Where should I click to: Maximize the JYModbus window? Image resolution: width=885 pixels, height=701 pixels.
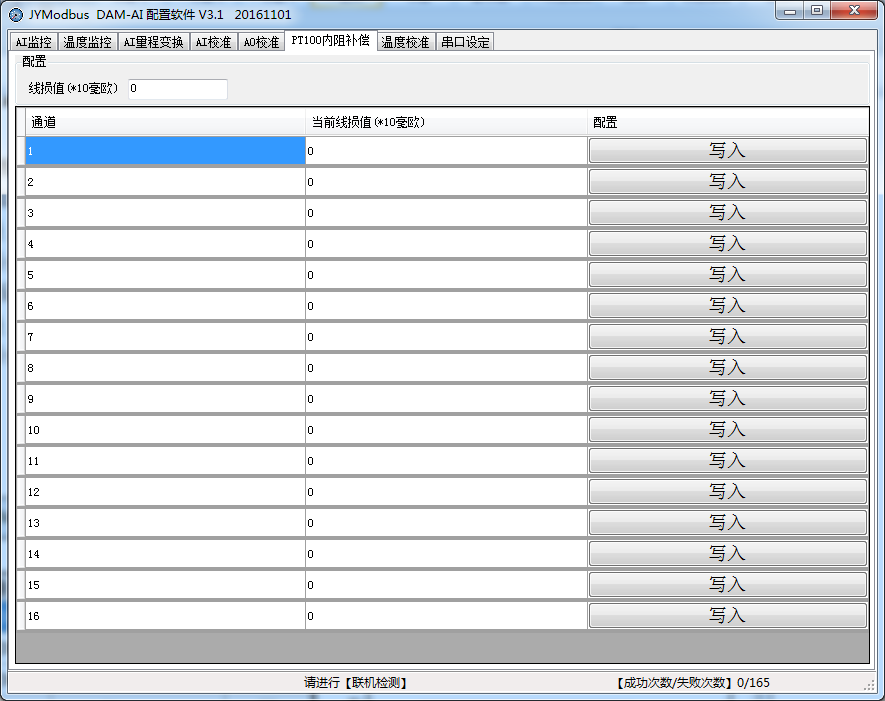[817, 11]
